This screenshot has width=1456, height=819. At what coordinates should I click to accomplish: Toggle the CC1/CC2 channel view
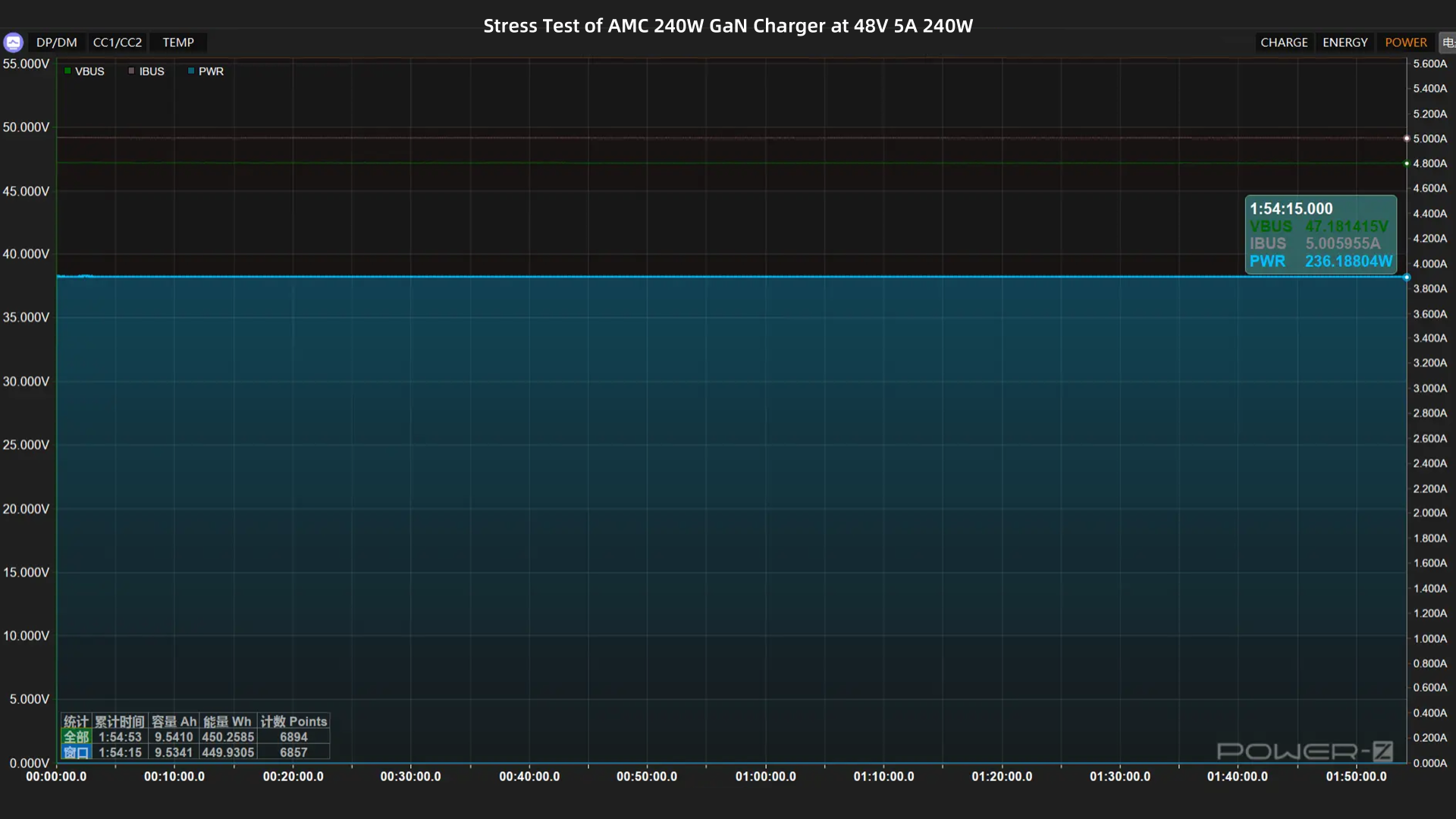tap(117, 42)
